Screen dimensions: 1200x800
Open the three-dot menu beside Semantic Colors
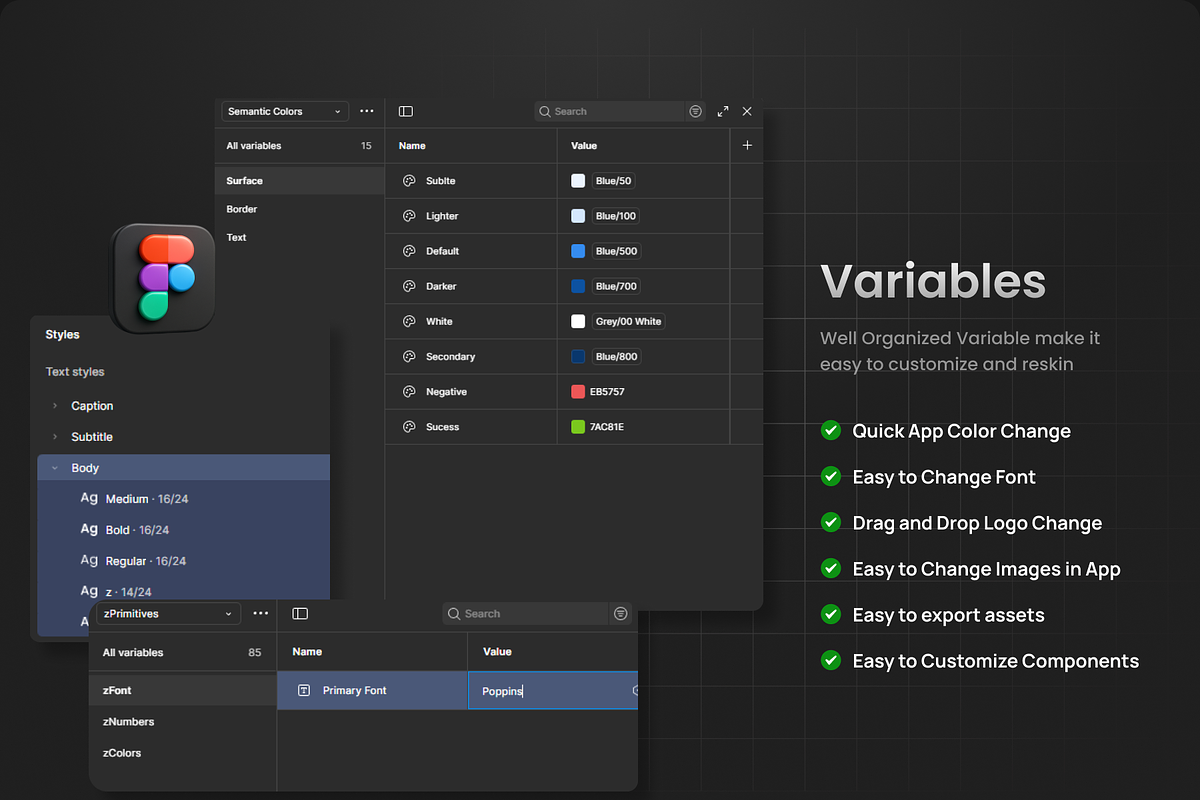[367, 111]
